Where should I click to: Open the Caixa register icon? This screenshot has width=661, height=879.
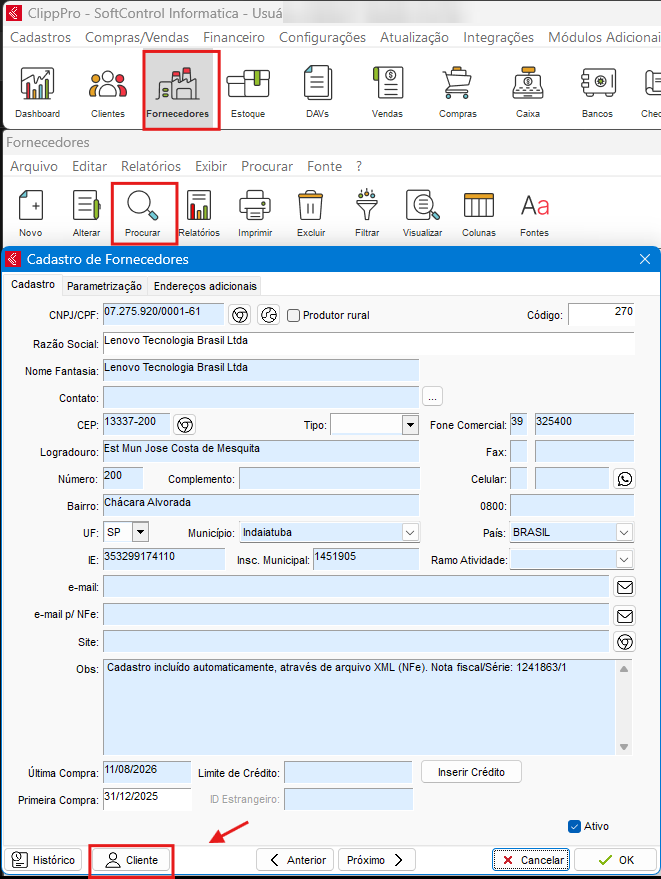[x=528, y=92]
